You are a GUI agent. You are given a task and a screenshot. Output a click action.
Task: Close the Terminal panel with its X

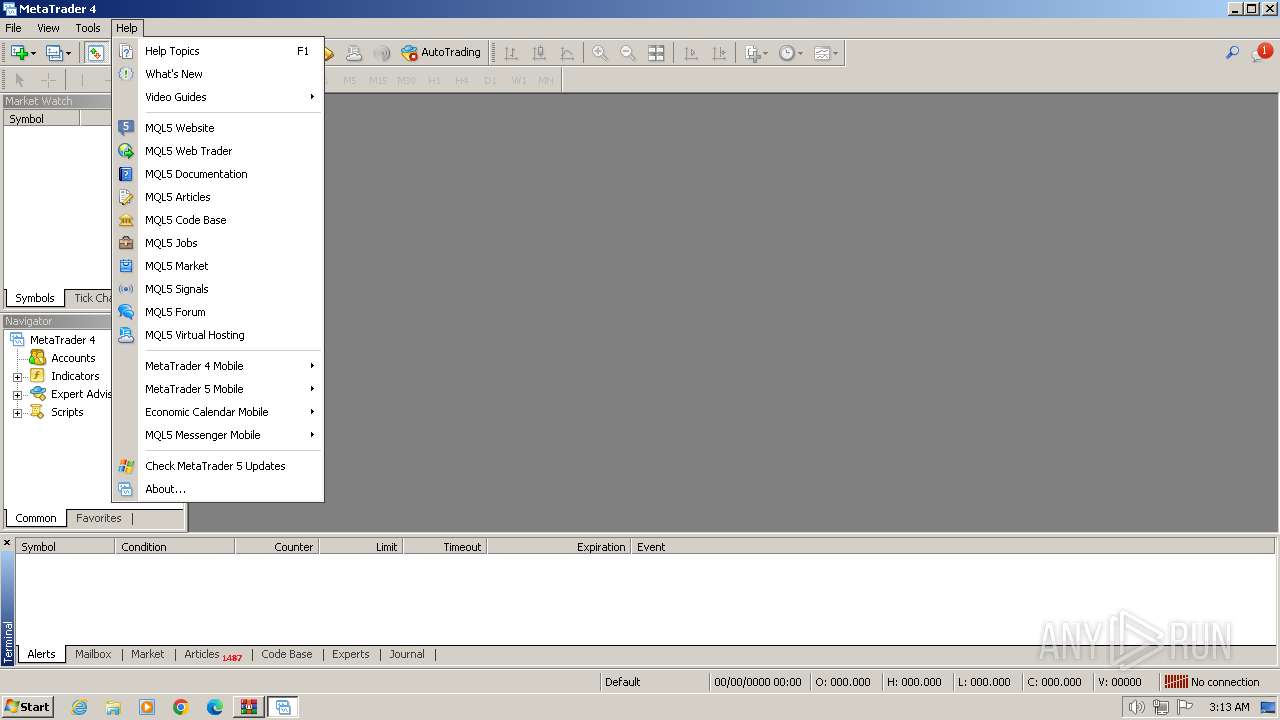(x=7, y=544)
